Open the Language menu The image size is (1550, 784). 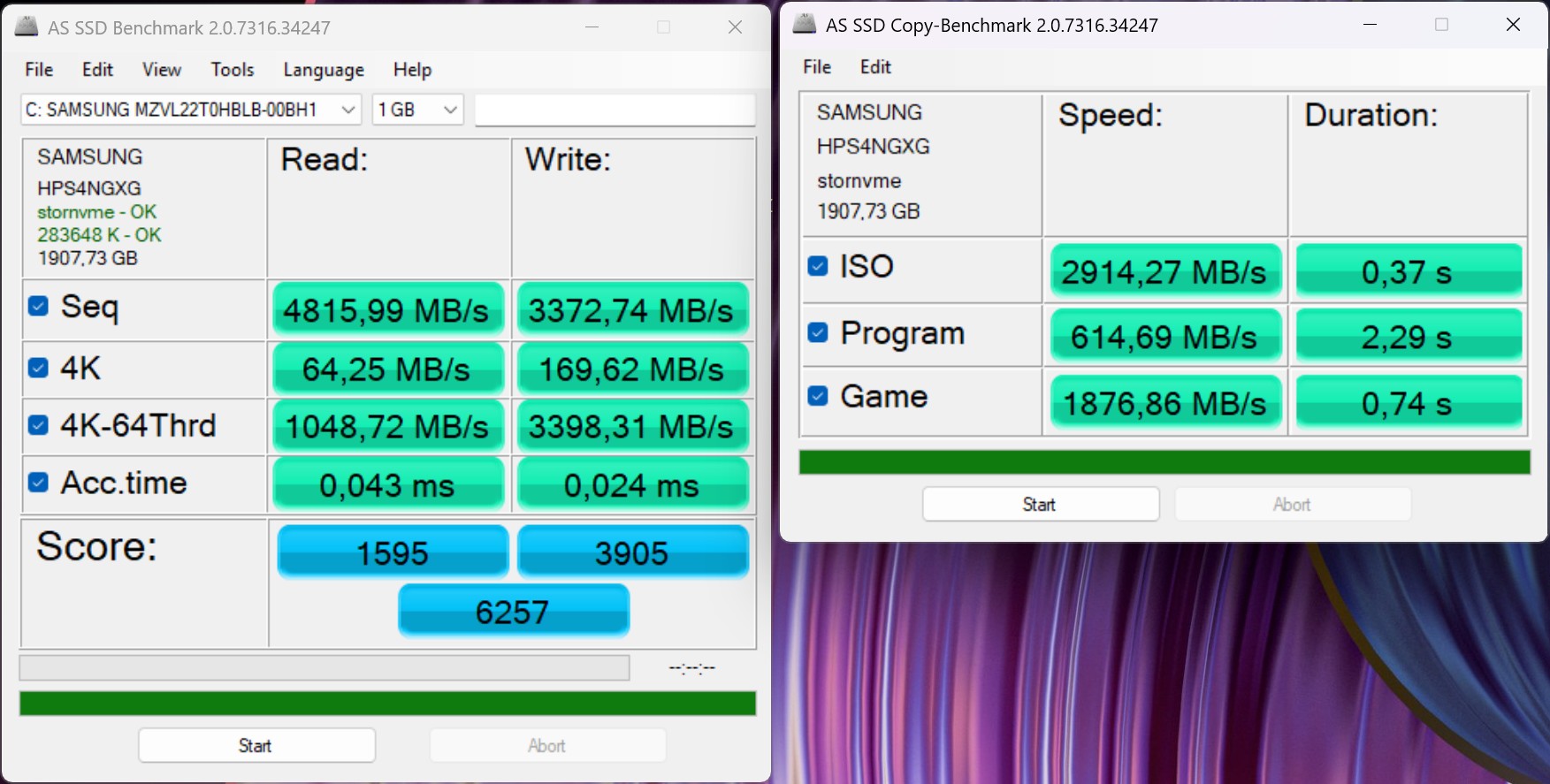[324, 70]
